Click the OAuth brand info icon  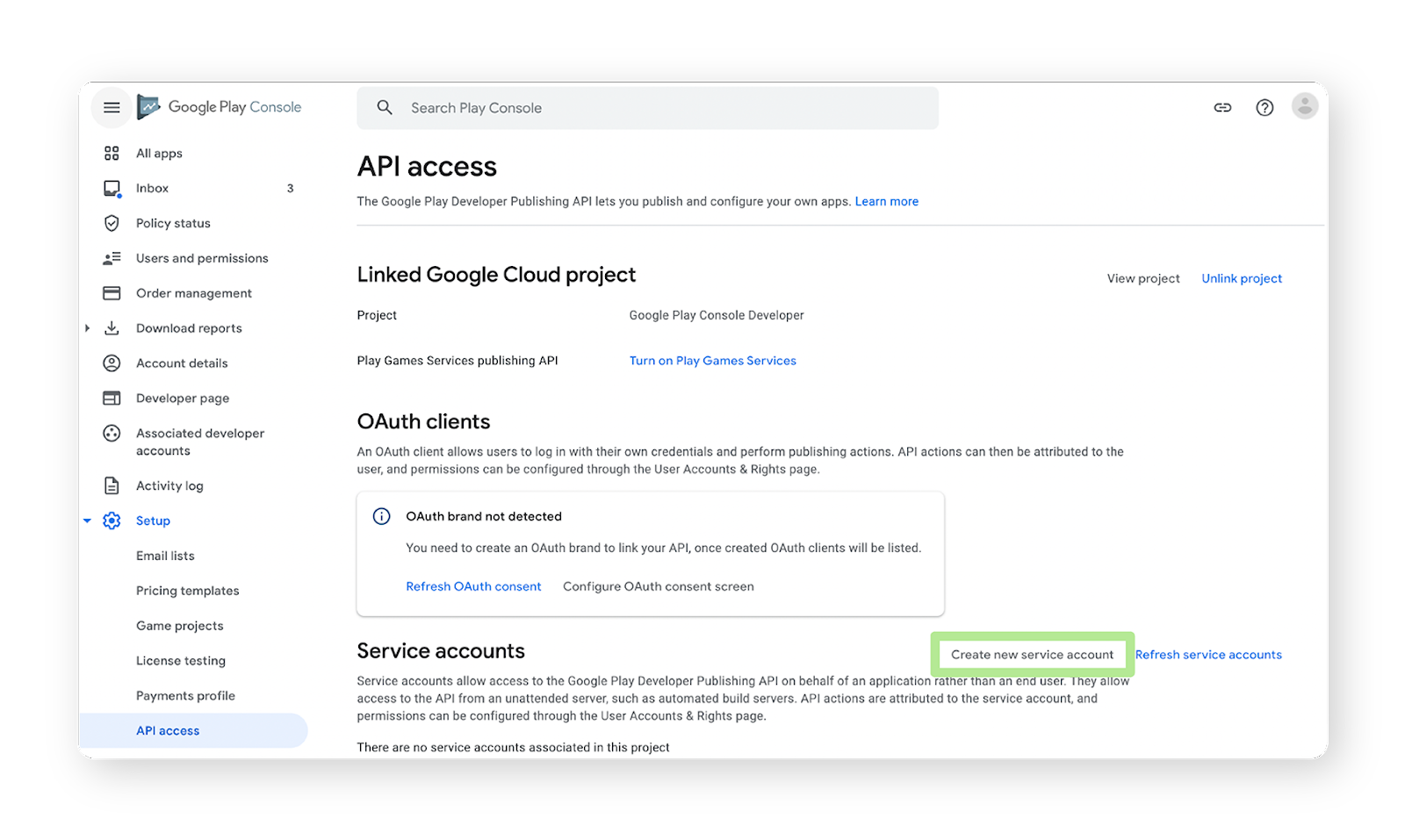click(x=381, y=516)
